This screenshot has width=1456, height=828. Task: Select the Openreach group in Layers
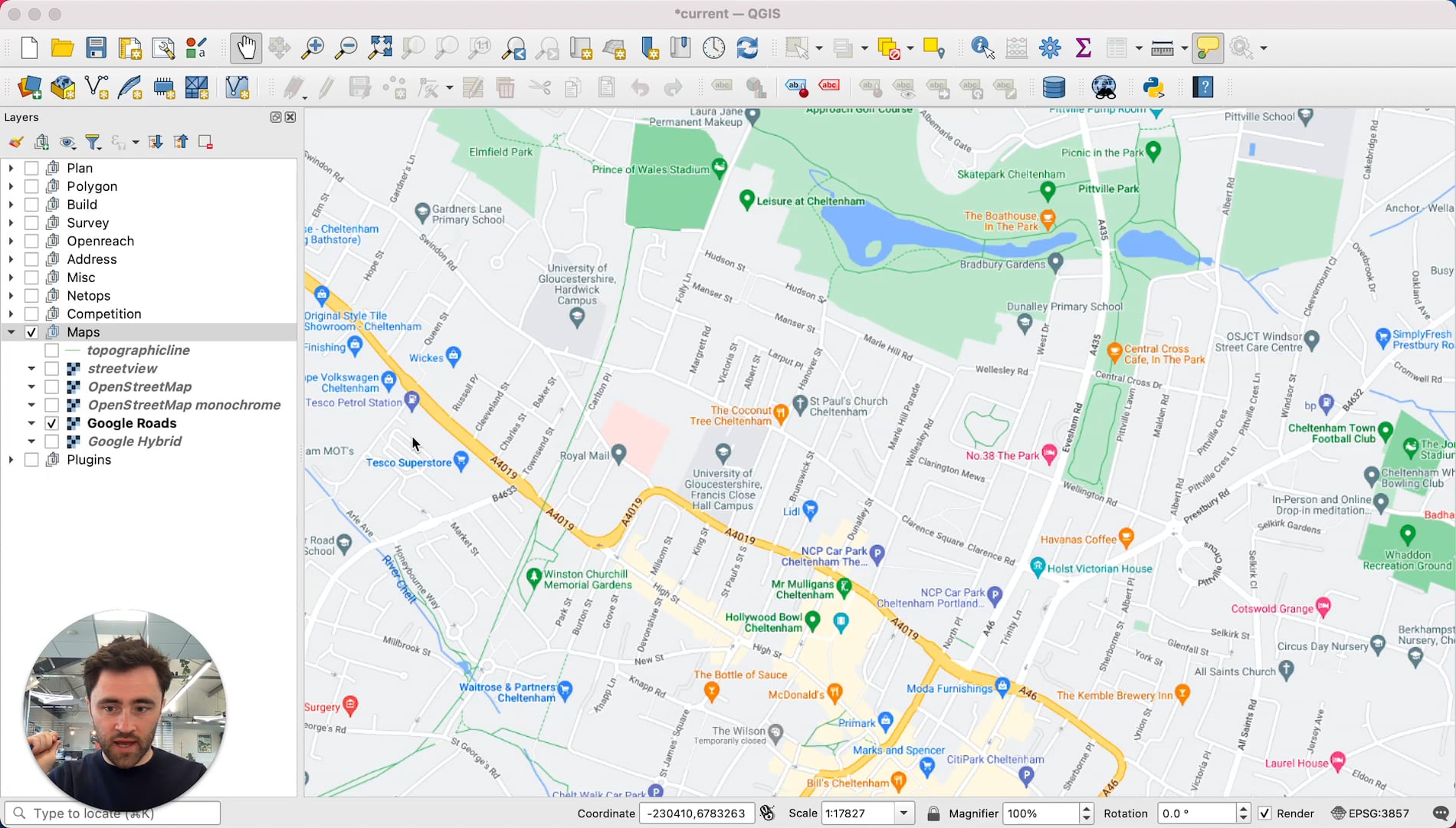(100, 241)
